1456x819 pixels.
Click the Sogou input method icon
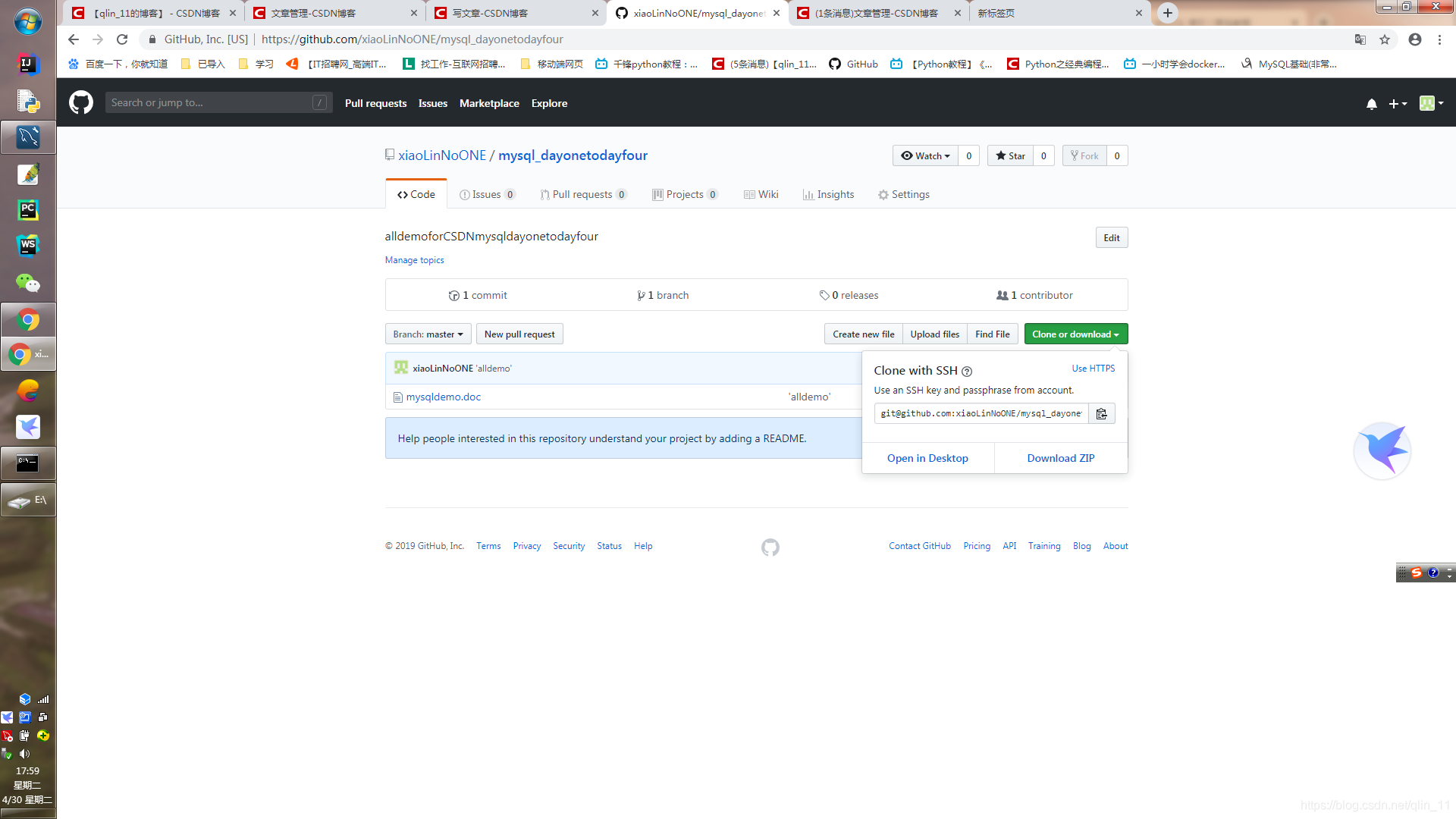pyautogui.click(x=1416, y=573)
